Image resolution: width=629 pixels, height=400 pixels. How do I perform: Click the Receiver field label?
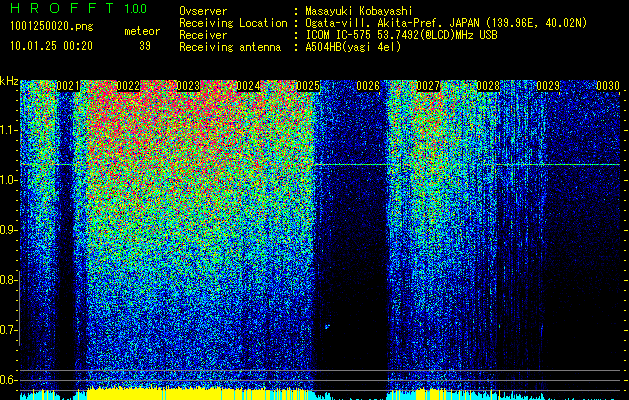(203, 35)
